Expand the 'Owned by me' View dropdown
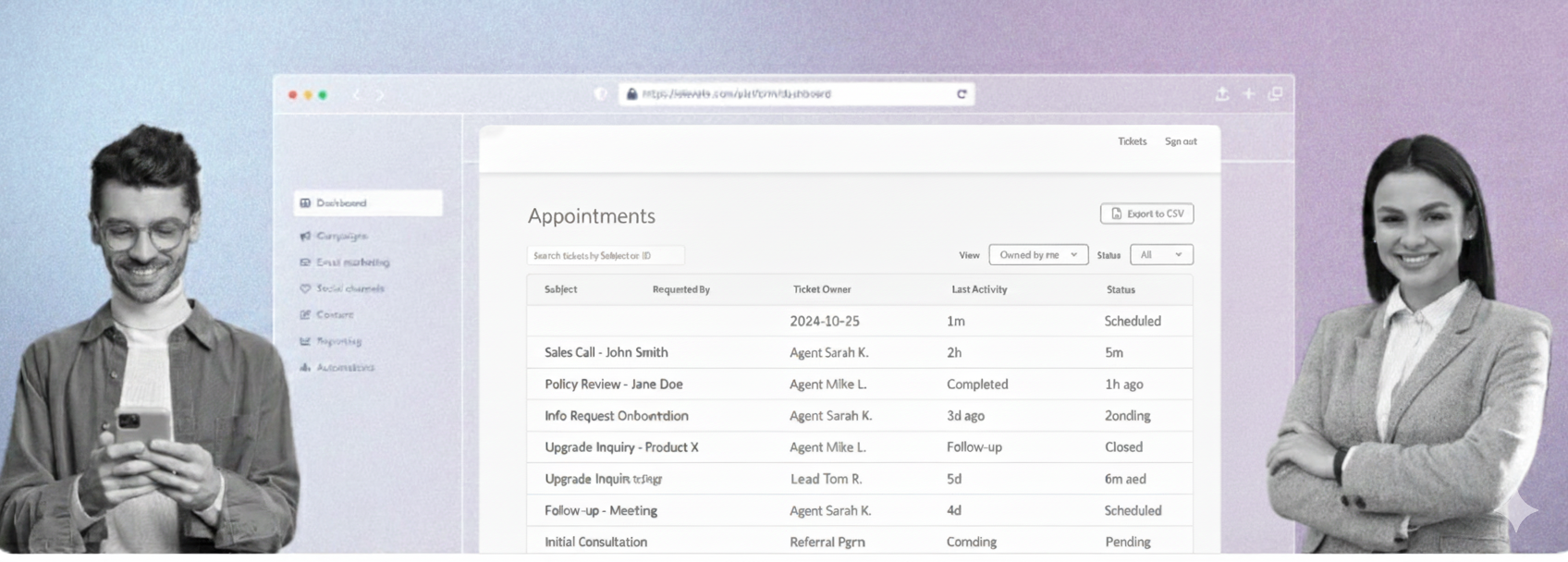This screenshot has width=1568, height=562. tap(1037, 255)
